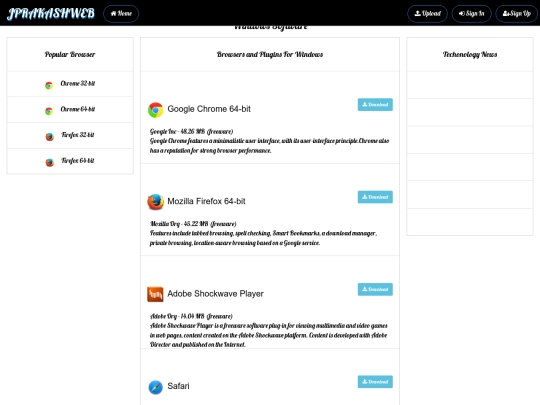Screen dimensions: 540x405
Task: Open Chrome 64-bit sidebar link
Action: coord(77,110)
